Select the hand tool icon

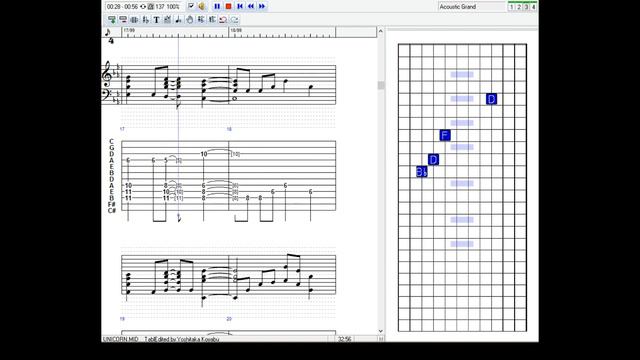[x=190, y=19]
